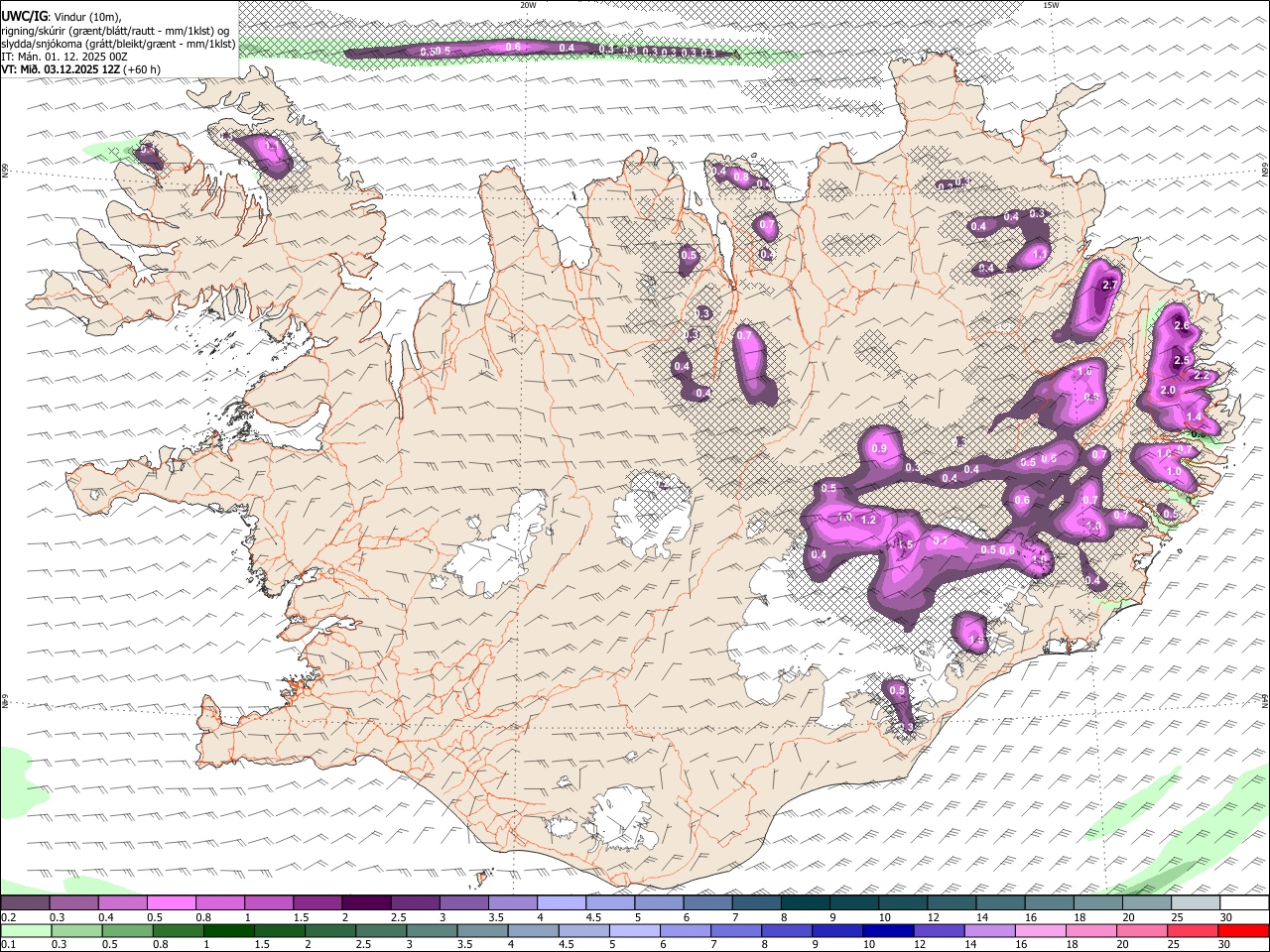Pick the white 30 legend swatch
This screenshot has height=952, width=1270.
(x=1244, y=902)
